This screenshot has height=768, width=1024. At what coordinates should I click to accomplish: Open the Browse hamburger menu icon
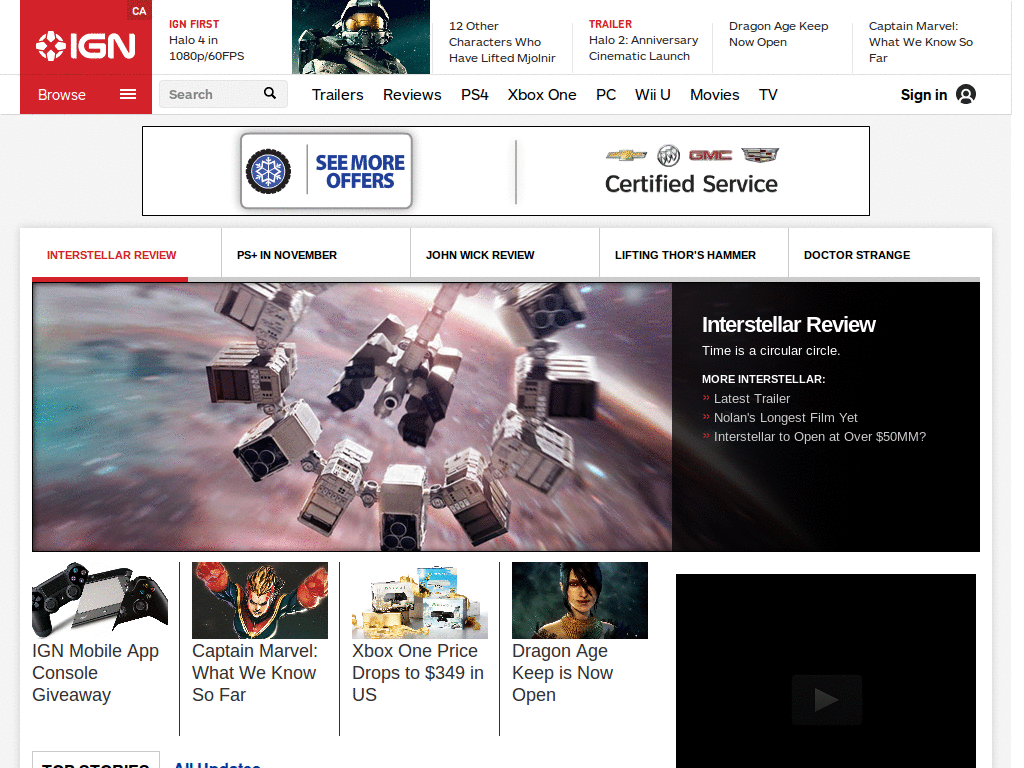(128, 95)
